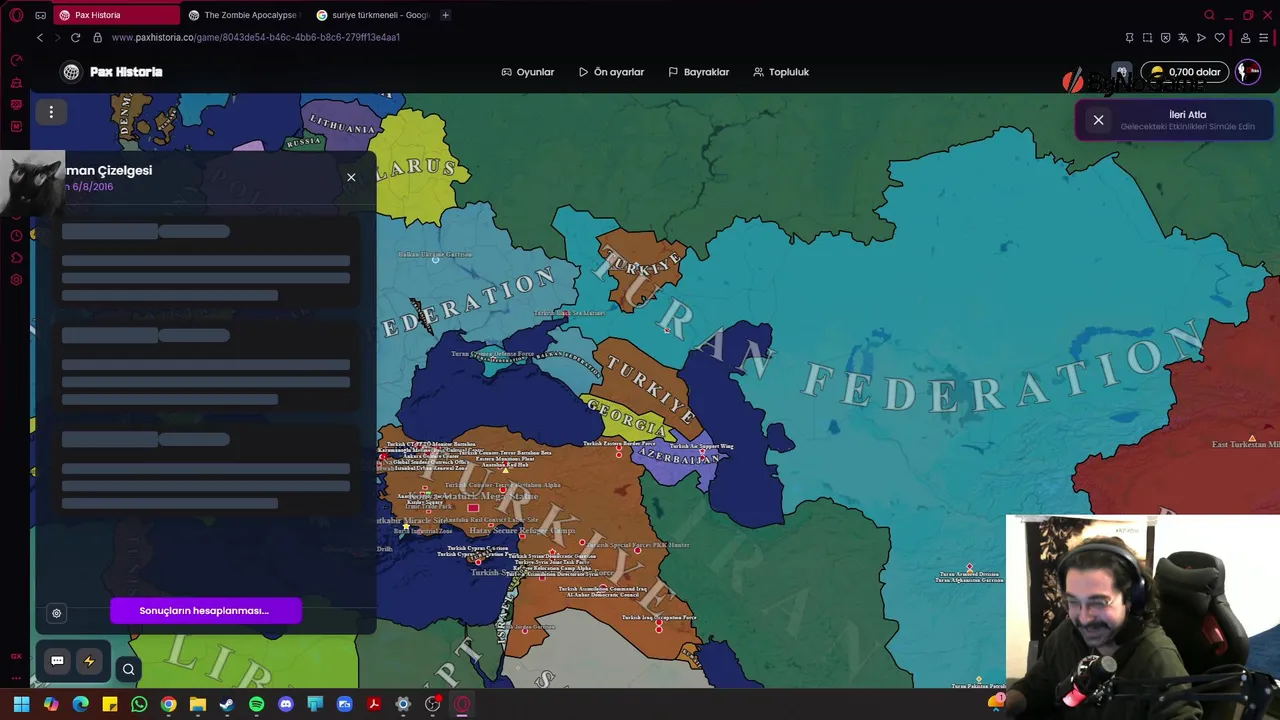
Task: Select the Pax Historia browser tab
Action: pos(115,15)
